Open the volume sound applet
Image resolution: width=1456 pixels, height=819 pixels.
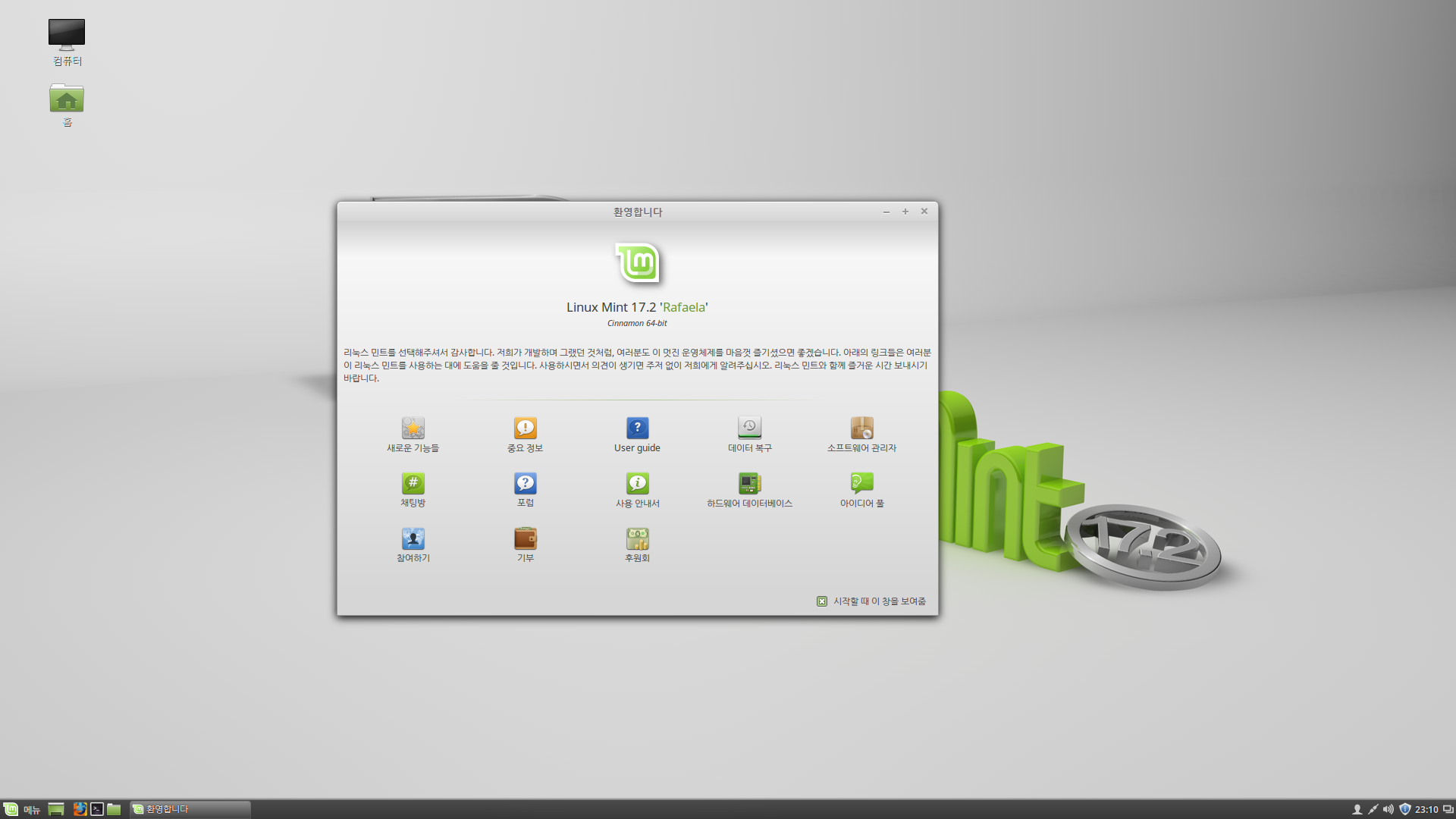point(1388,809)
